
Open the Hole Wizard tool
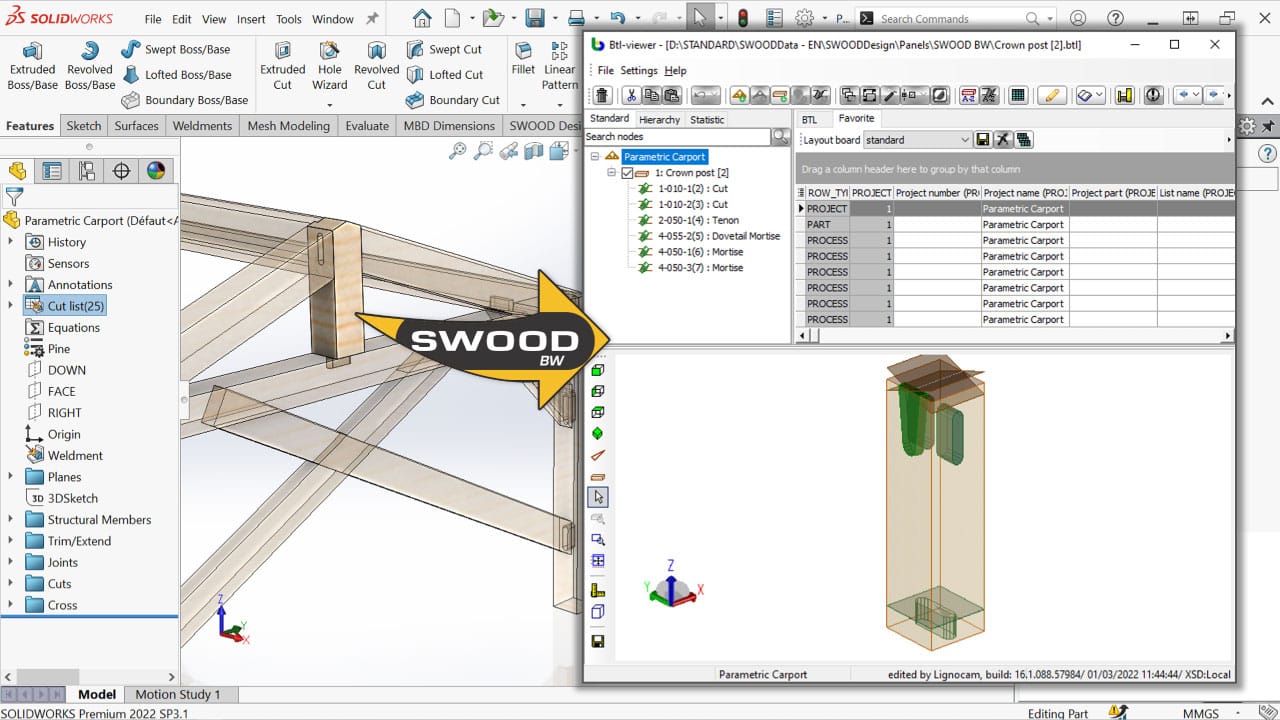329,67
